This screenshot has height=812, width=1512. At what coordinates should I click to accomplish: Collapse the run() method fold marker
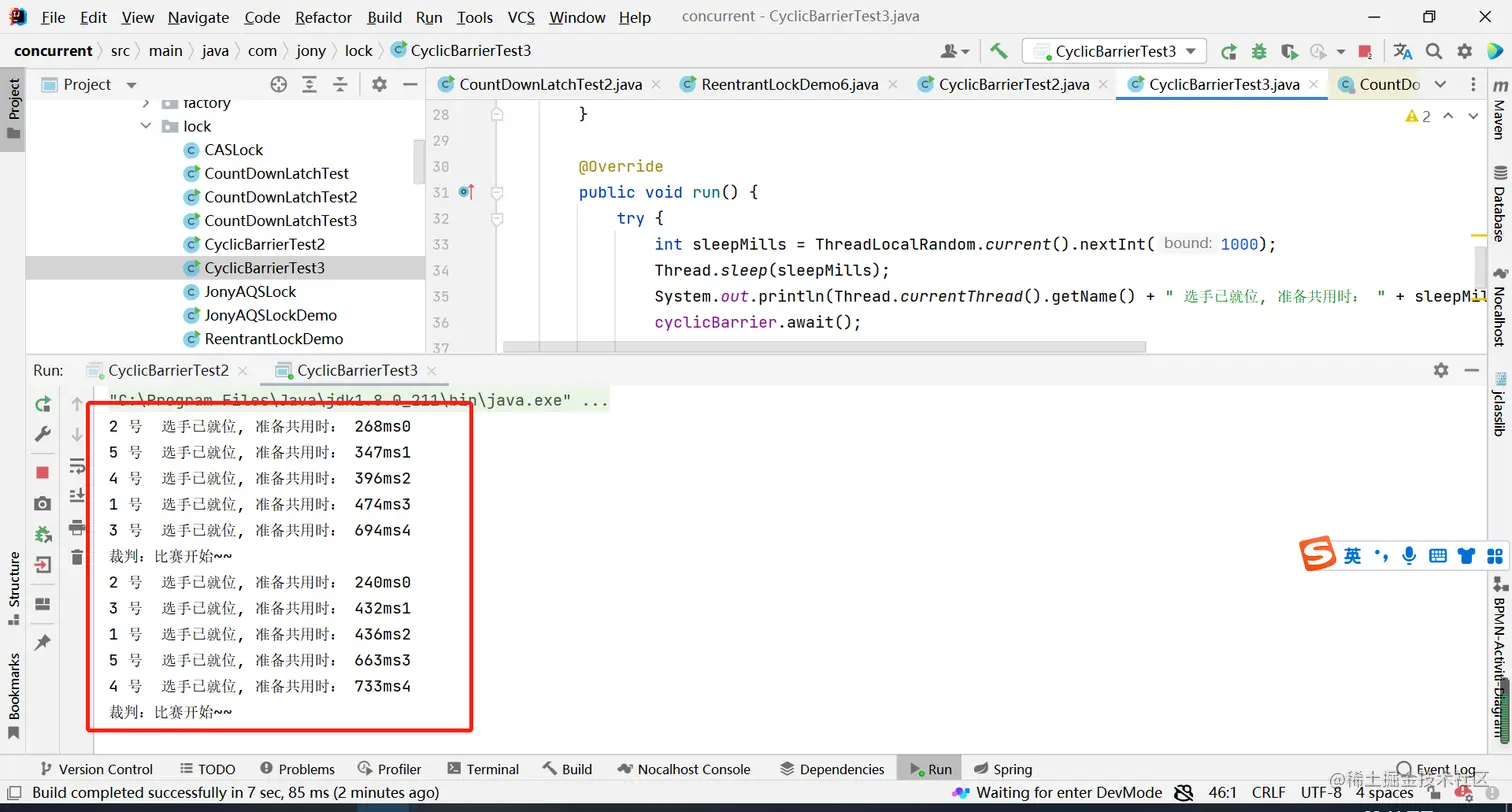pyautogui.click(x=497, y=192)
